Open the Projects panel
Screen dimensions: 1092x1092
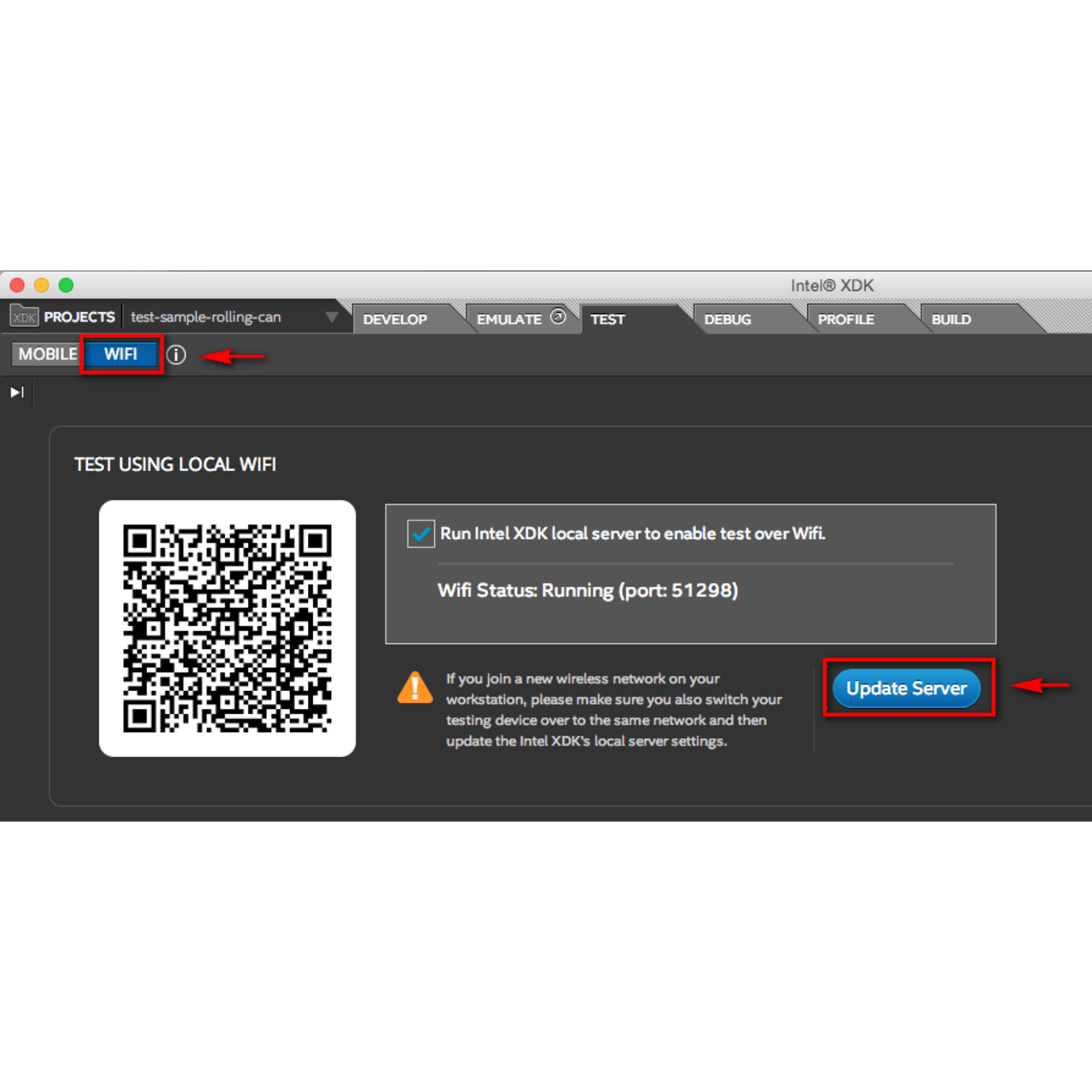[x=79, y=317]
